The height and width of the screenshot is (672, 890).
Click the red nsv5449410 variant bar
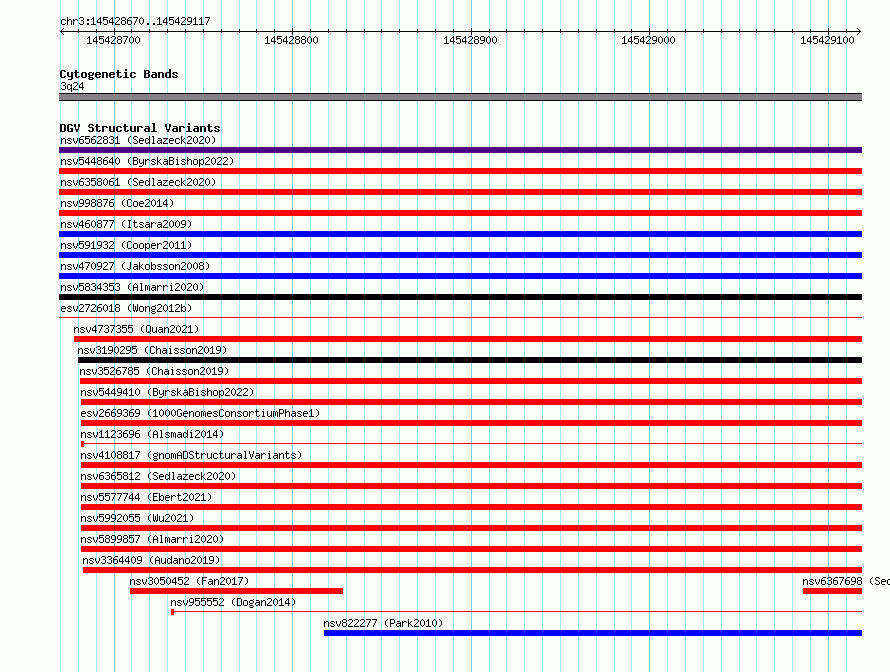pos(471,402)
